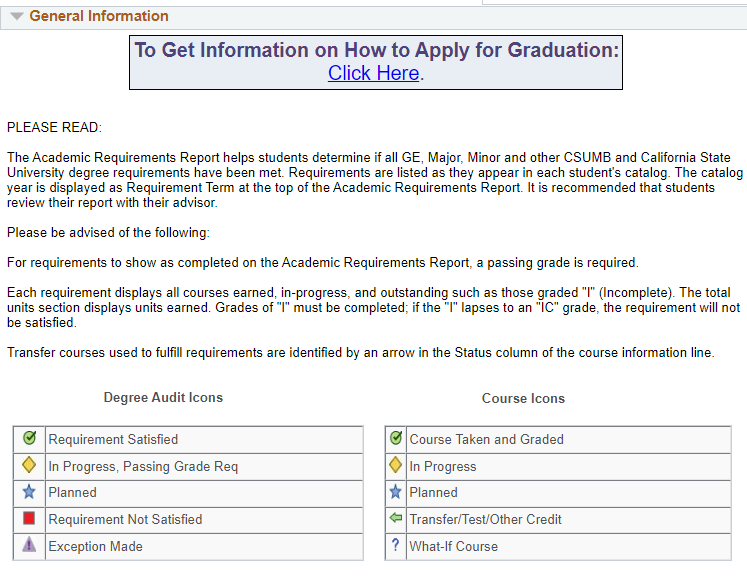Click the yellow diamond course In Progress icon
Viewport: 747px width, 579px height.
pos(396,466)
